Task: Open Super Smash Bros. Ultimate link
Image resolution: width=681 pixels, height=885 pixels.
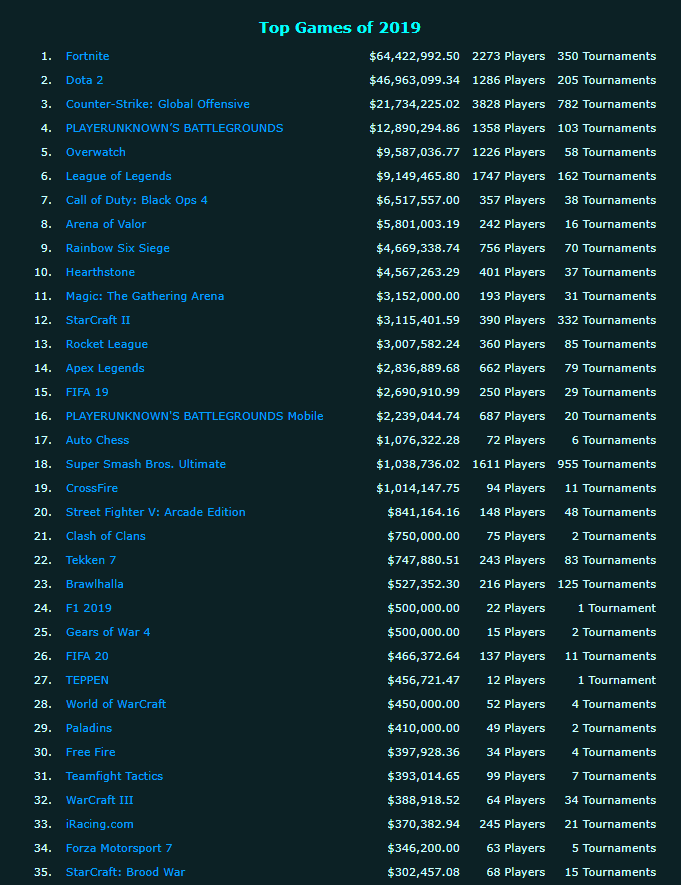Action: (145, 464)
